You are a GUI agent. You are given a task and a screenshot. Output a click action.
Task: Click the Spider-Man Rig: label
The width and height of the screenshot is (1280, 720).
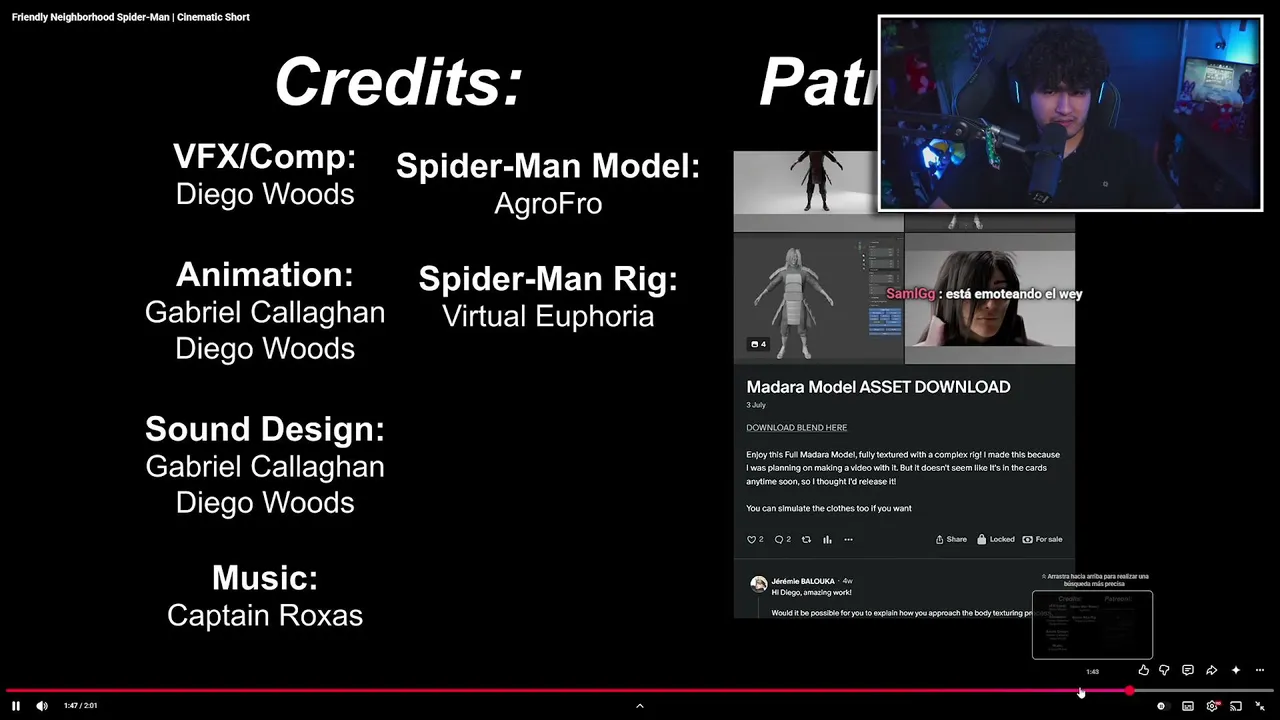pos(548,279)
